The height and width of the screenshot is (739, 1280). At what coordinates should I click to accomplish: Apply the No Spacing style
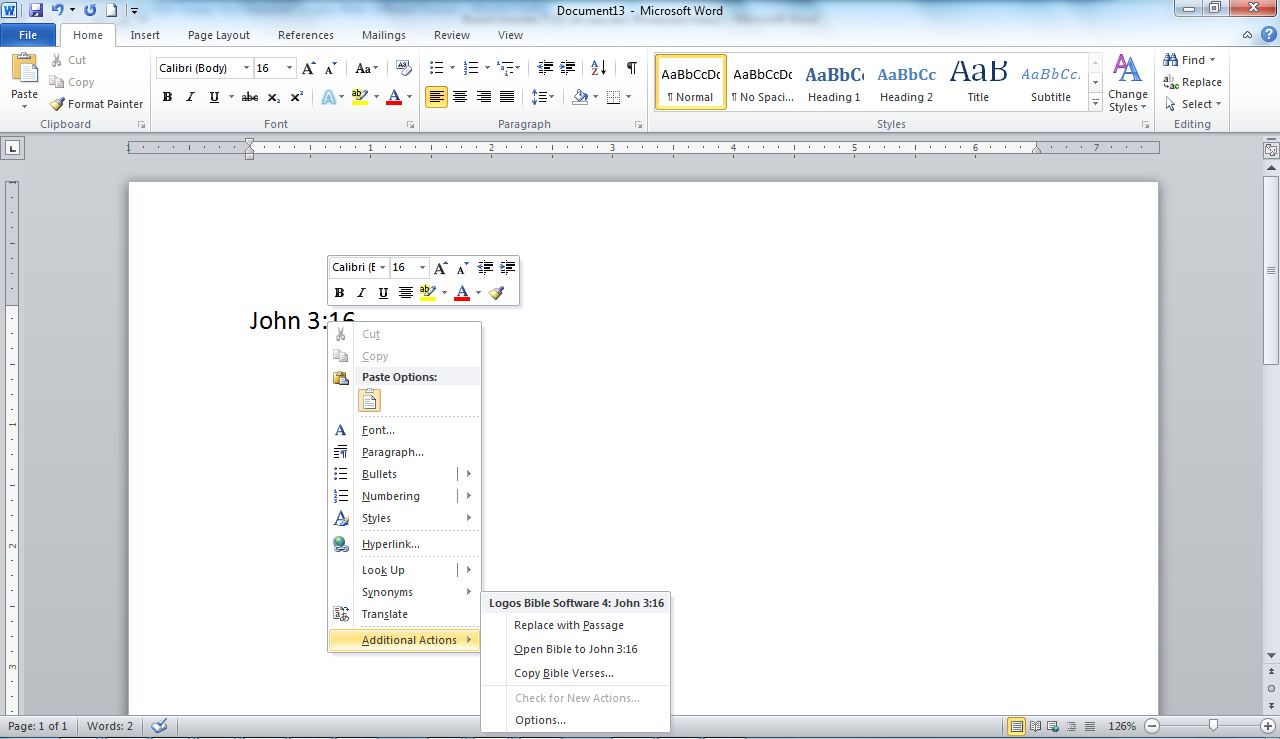[762, 82]
